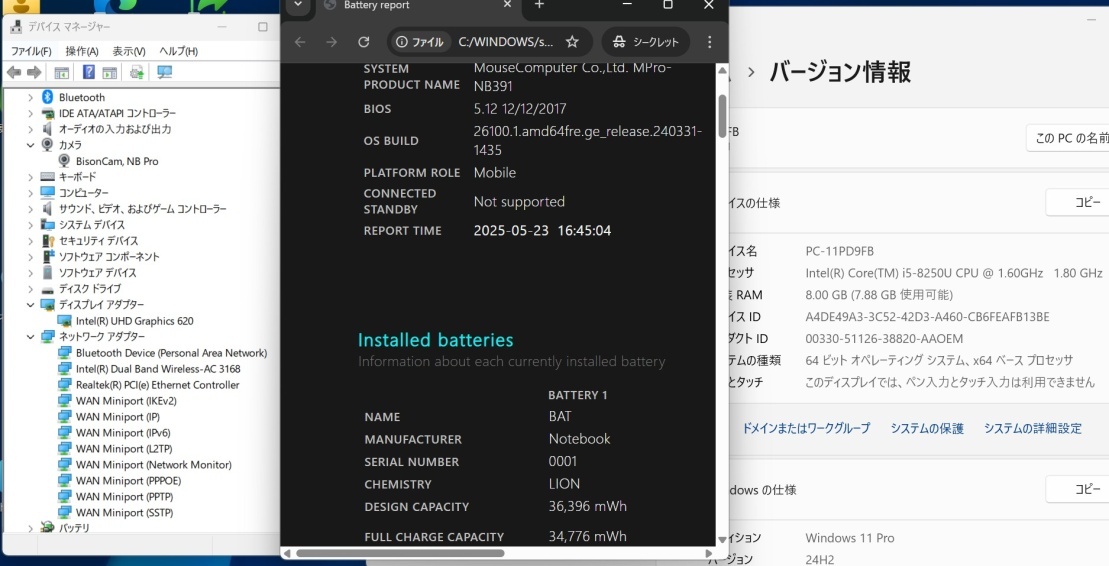Click the Installed batteries heading
This screenshot has width=1109, height=566.
point(436,340)
